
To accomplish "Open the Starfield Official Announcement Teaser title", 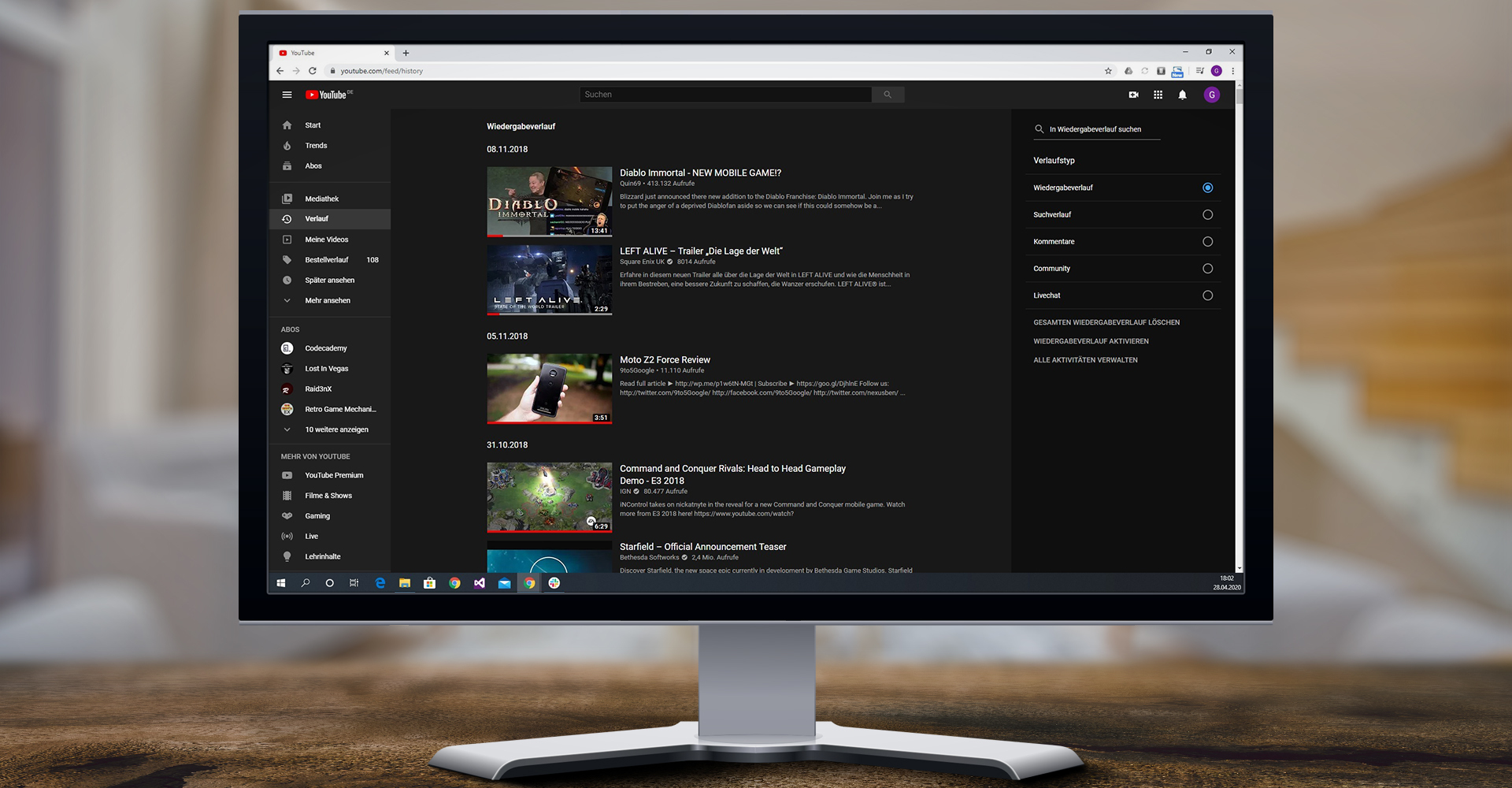I will coord(702,547).
